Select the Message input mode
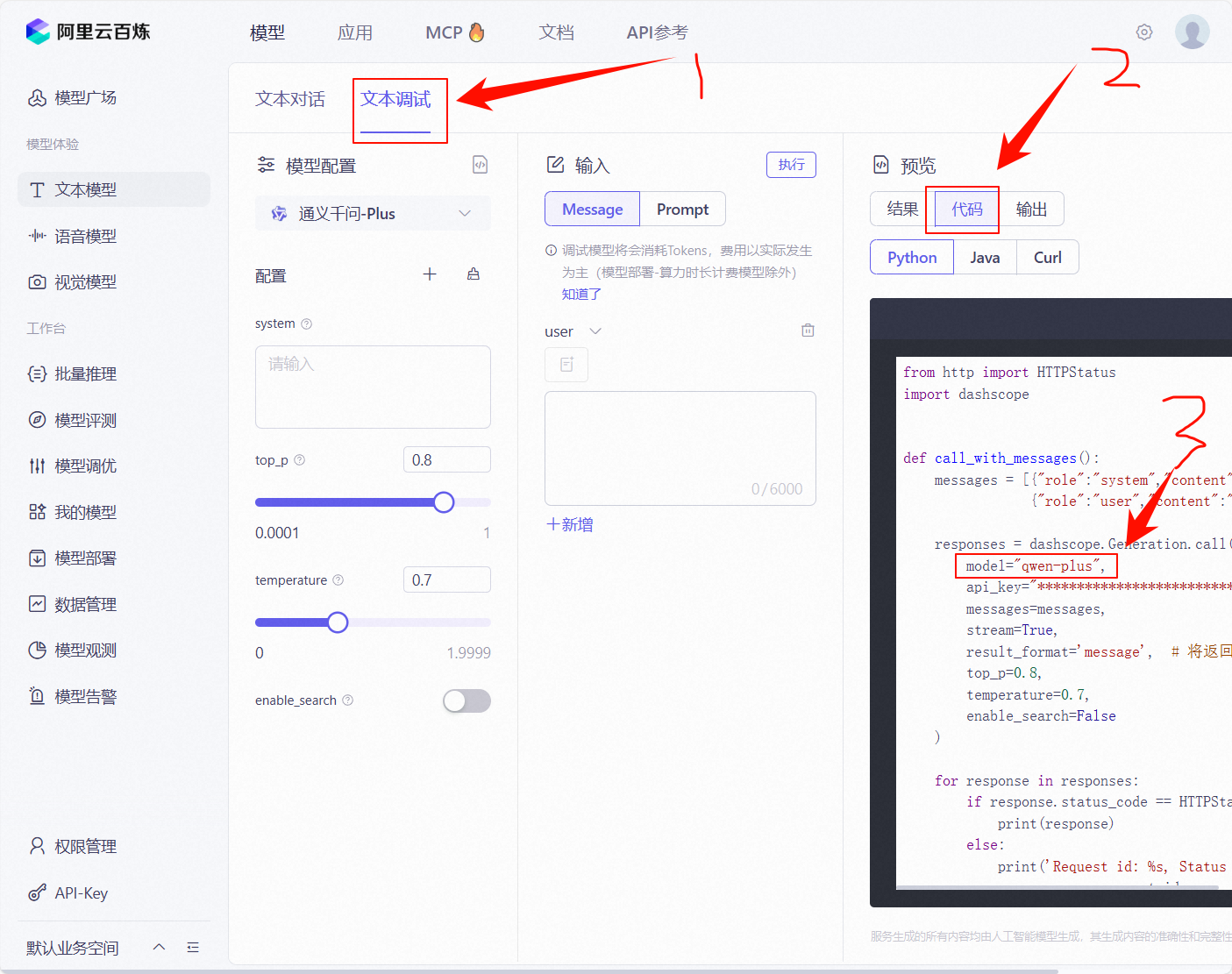Screen dimensions: 1232x974 click(593, 209)
